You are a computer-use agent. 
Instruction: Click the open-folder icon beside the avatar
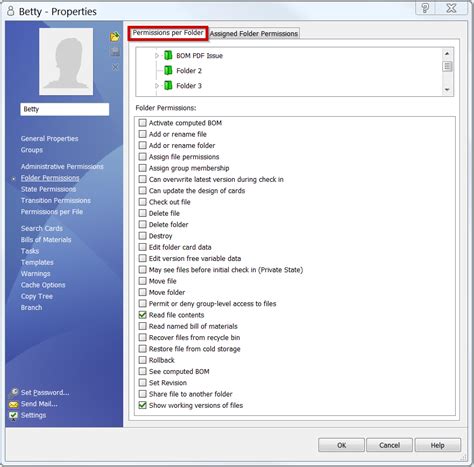115,36
